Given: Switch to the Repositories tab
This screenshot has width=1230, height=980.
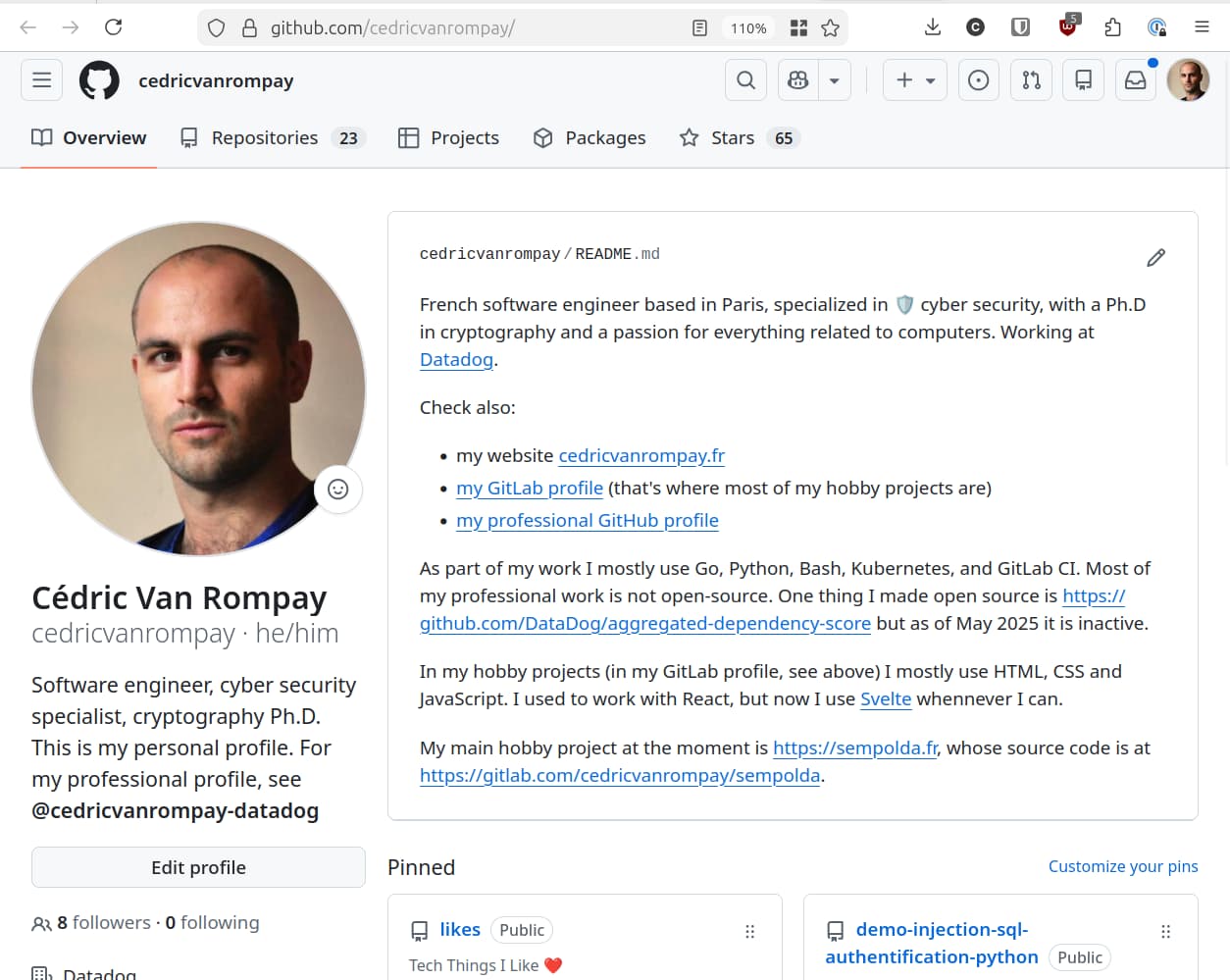Looking at the screenshot, I should [263, 137].
